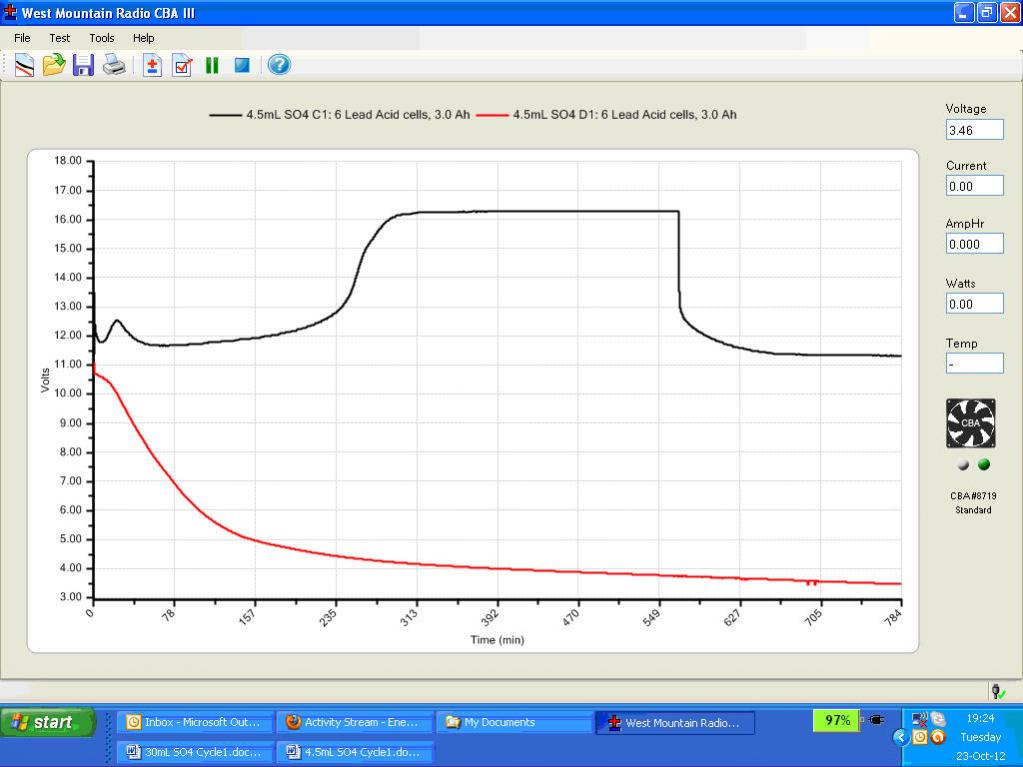Image resolution: width=1023 pixels, height=767 pixels.
Task: Open a saved test file via folder icon
Action: [x=53, y=65]
